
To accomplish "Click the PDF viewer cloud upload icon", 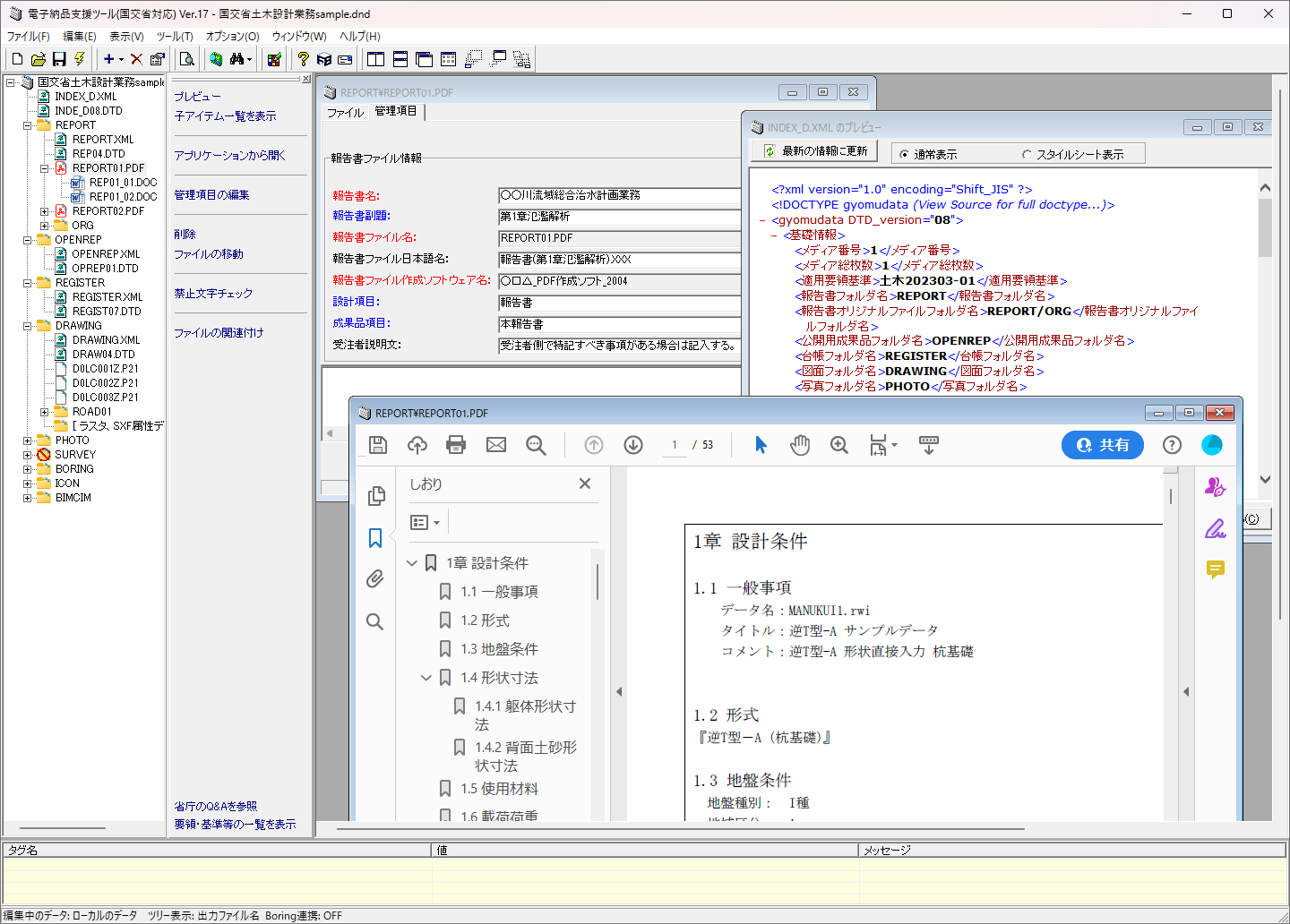I will [x=417, y=445].
